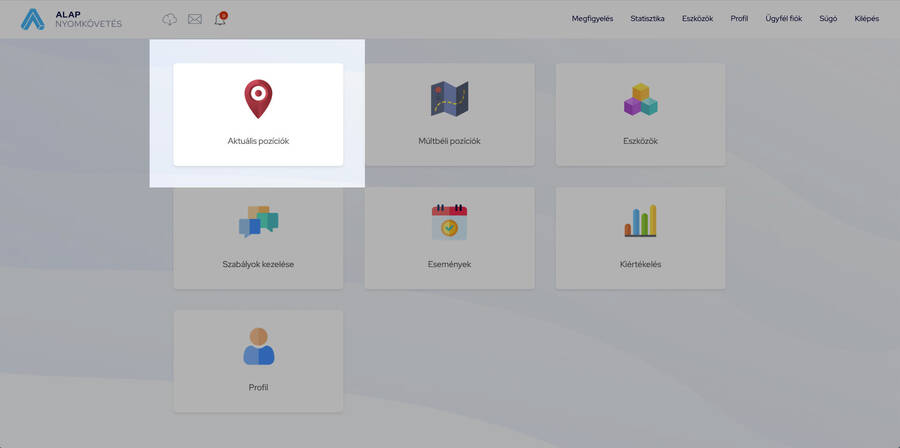Click the ALAP Nyomkövetés logo
Image resolution: width=900 pixels, height=448 pixels.
[72, 19]
